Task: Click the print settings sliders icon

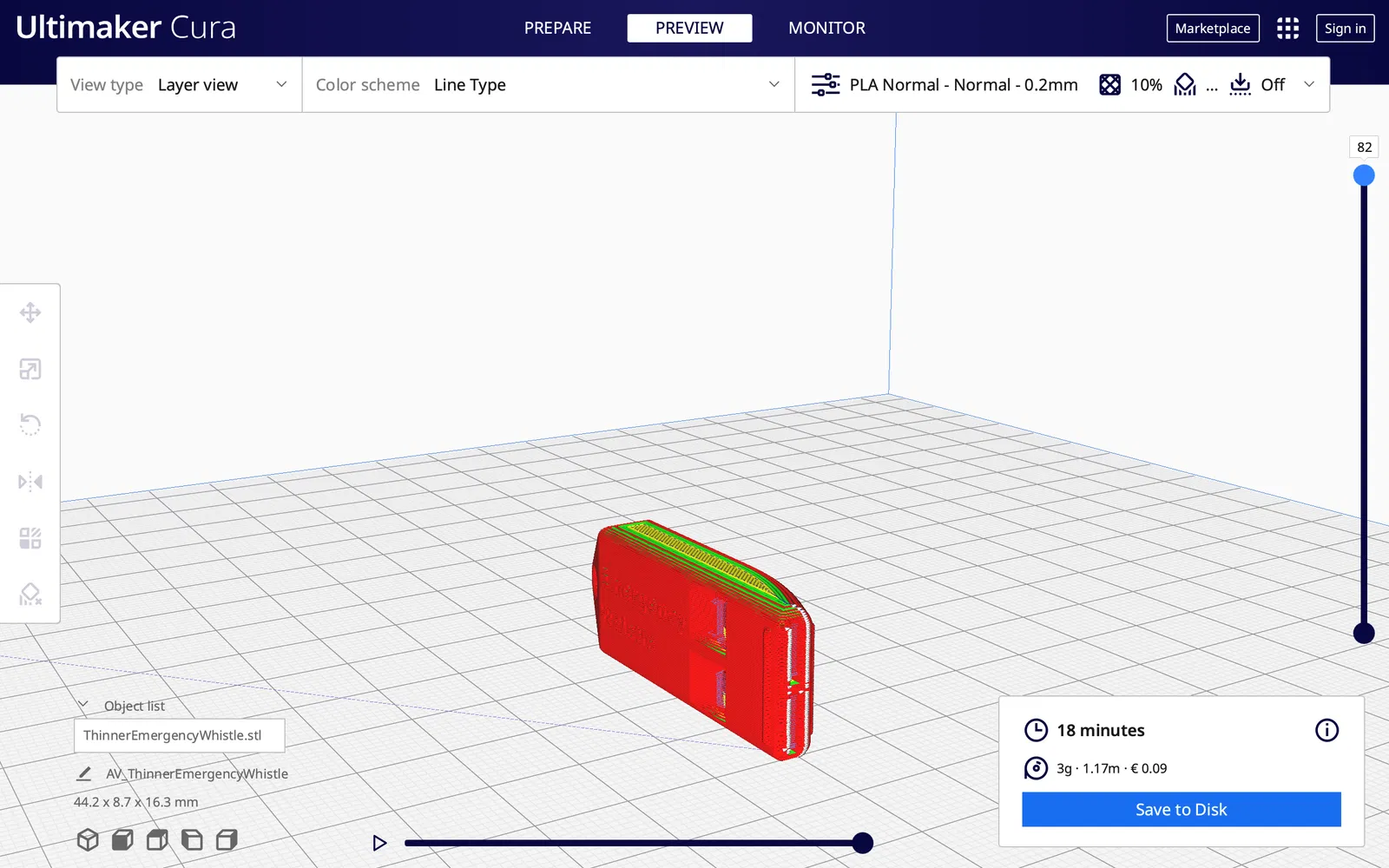Action: tap(826, 84)
